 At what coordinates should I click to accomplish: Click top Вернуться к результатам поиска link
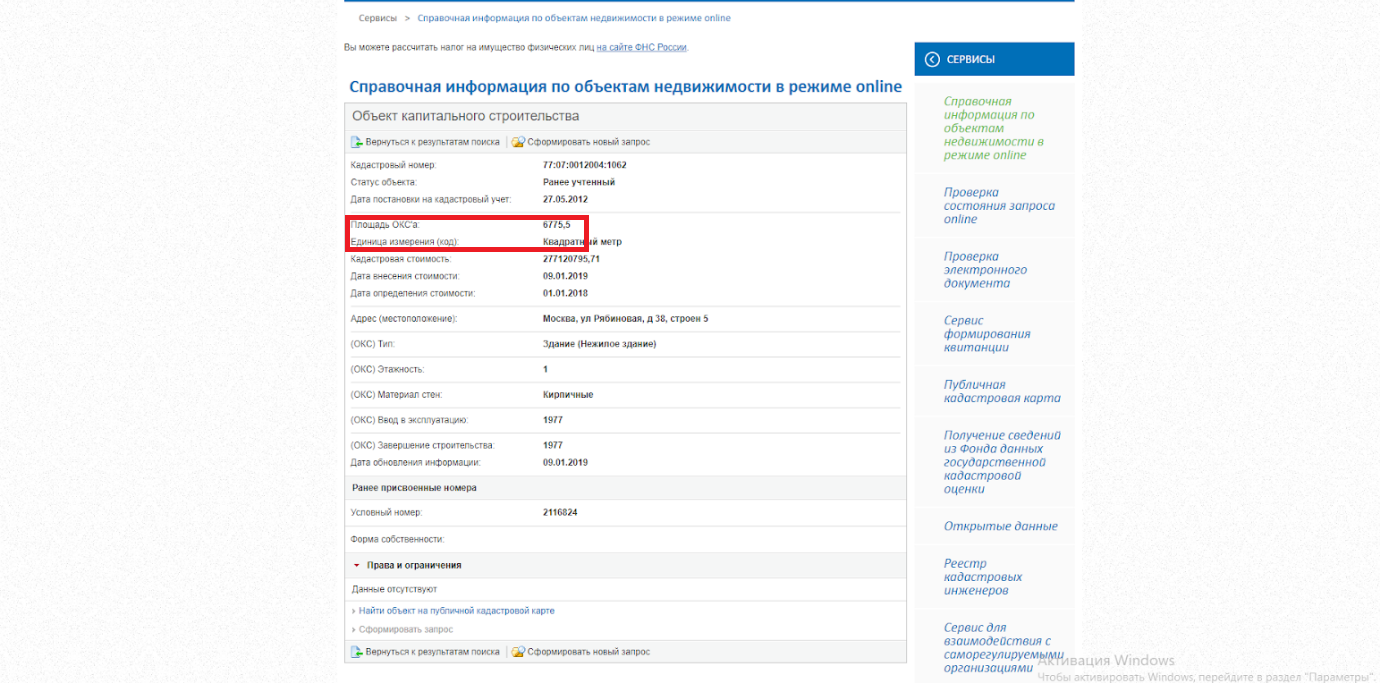click(x=432, y=142)
